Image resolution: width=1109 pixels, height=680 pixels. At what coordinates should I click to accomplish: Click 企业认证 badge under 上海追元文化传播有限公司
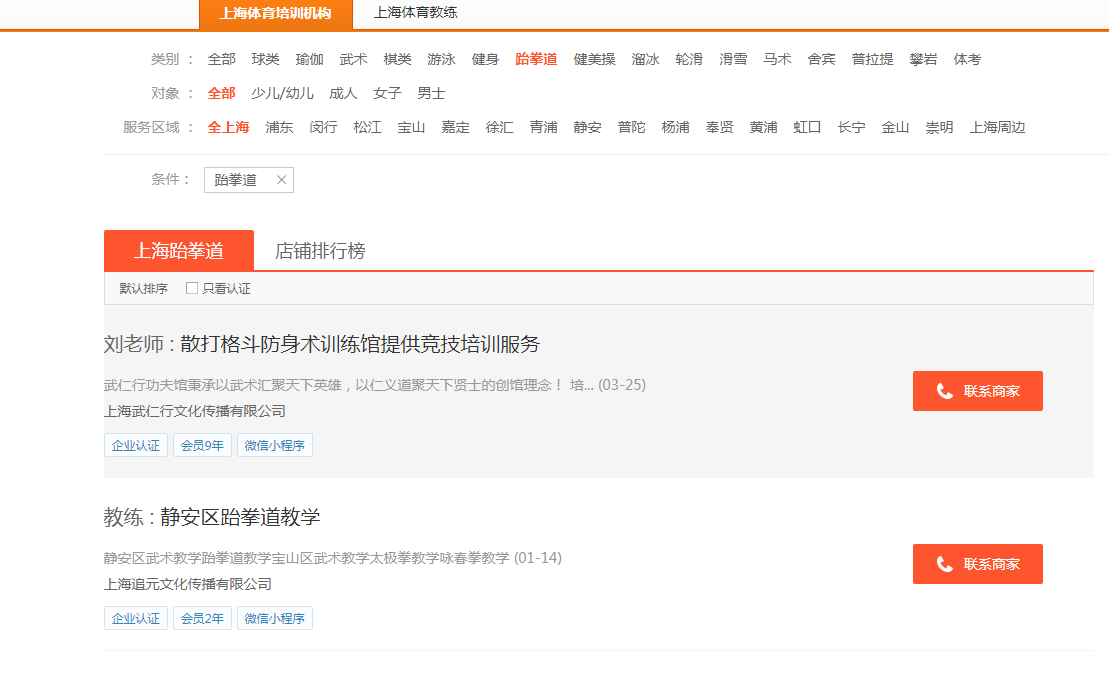[136, 618]
